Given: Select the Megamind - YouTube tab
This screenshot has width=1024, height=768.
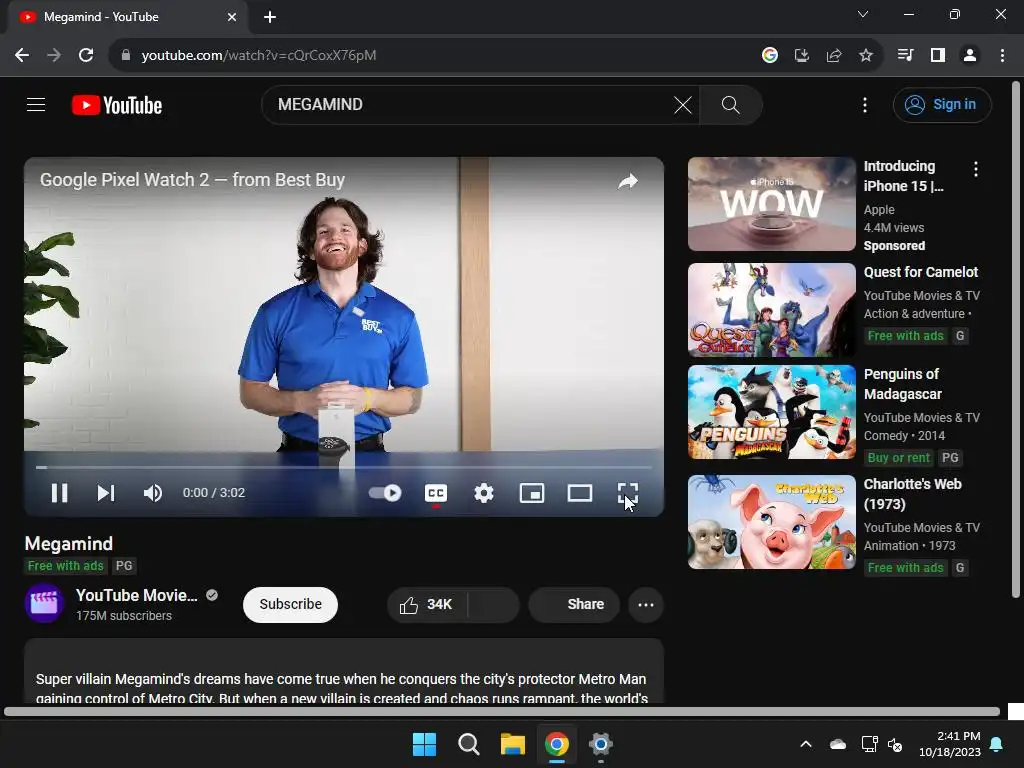Looking at the screenshot, I should pos(128,17).
